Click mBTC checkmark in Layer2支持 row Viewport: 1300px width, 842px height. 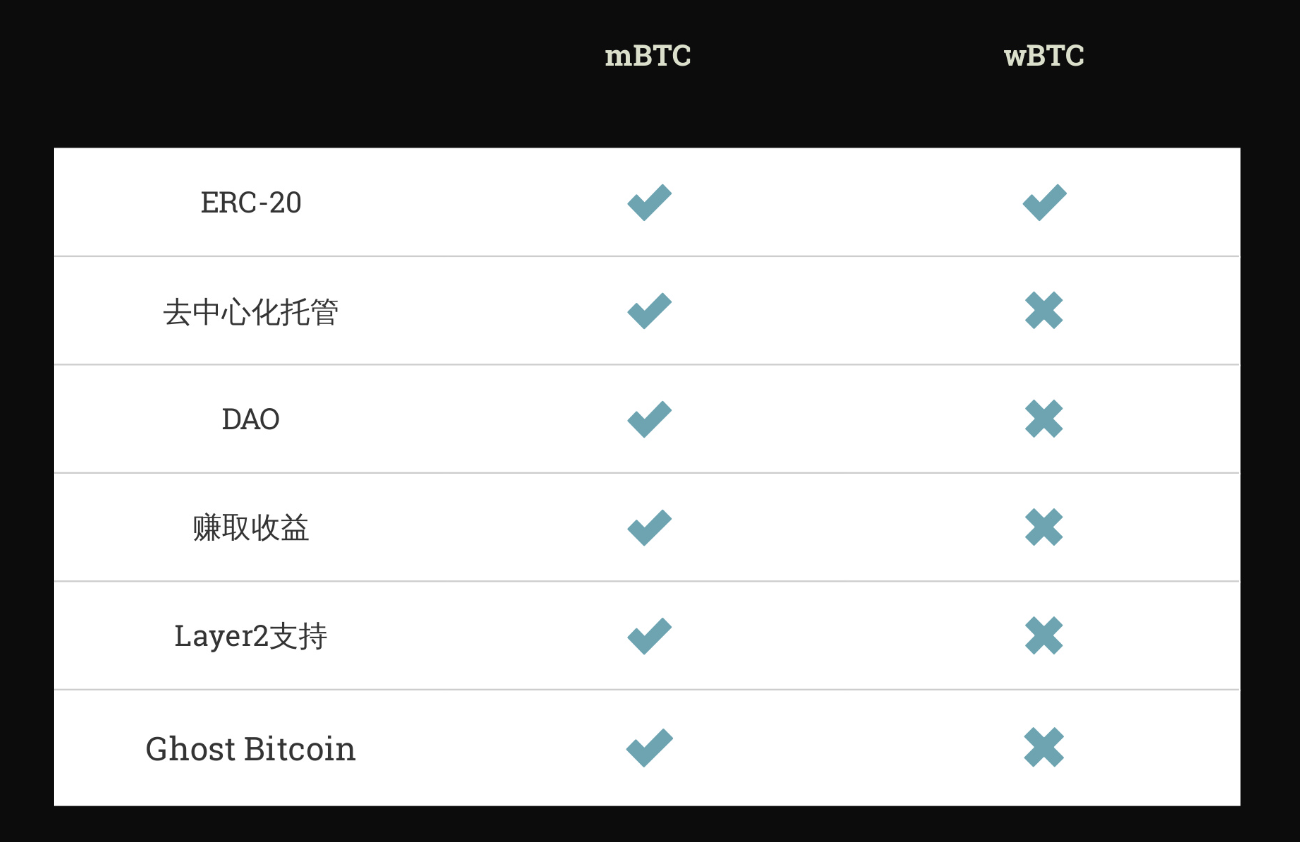click(x=649, y=636)
